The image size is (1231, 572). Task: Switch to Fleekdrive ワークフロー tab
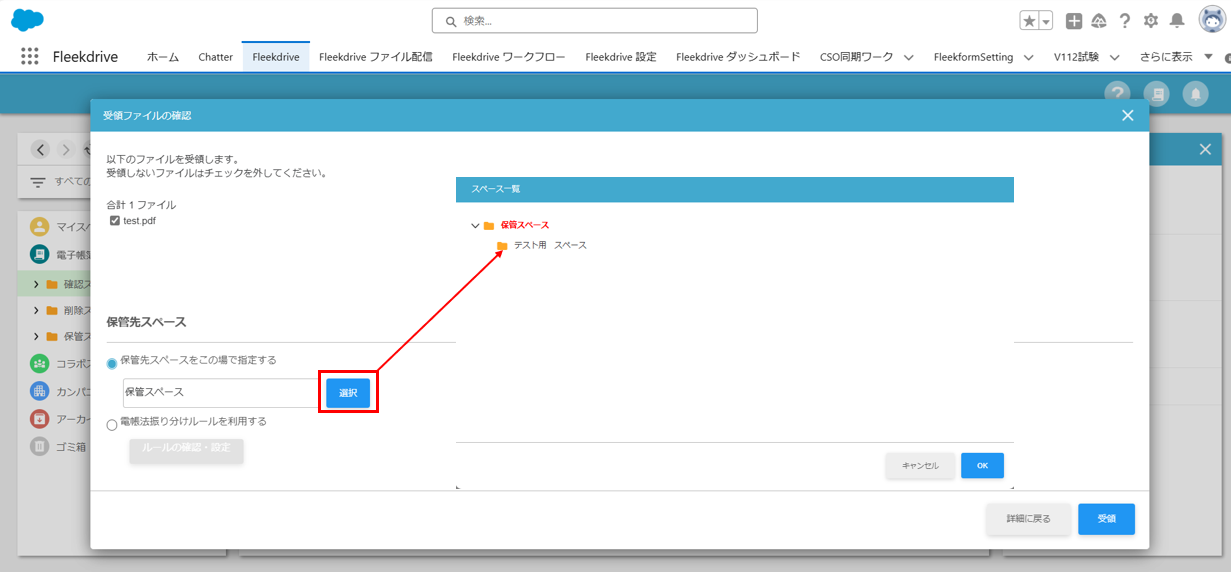508,57
